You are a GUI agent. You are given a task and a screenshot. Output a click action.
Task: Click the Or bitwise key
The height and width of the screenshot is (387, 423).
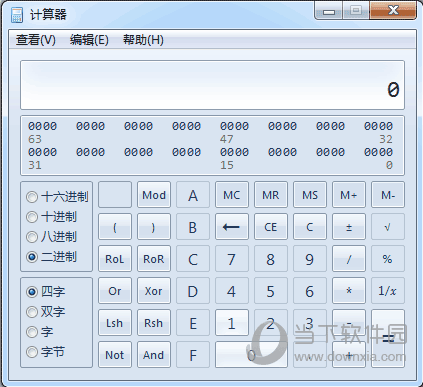point(115,291)
